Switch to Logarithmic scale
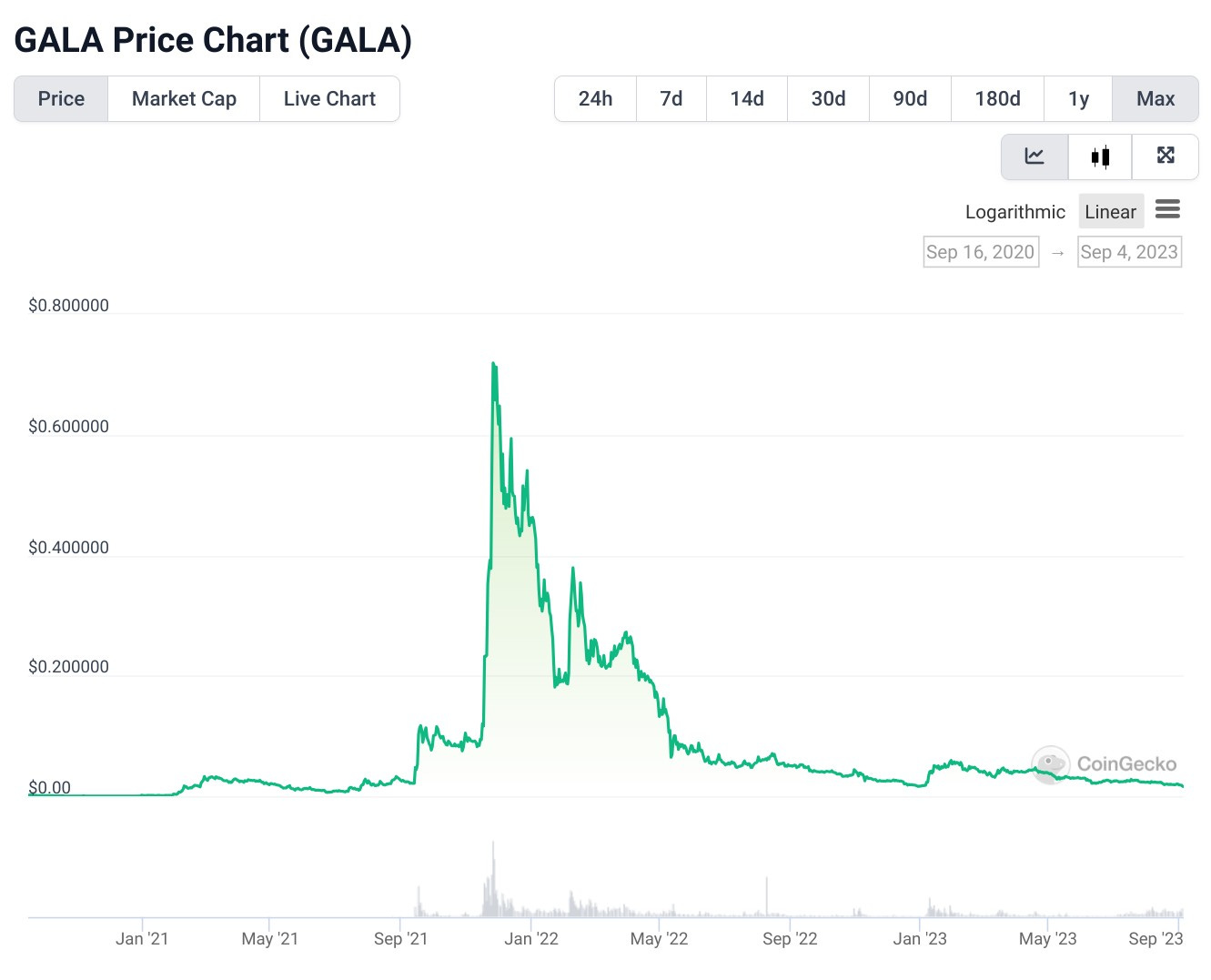The width and height of the screenshot is (1211, 980). pyautogui.click(x=1015, y=211)
